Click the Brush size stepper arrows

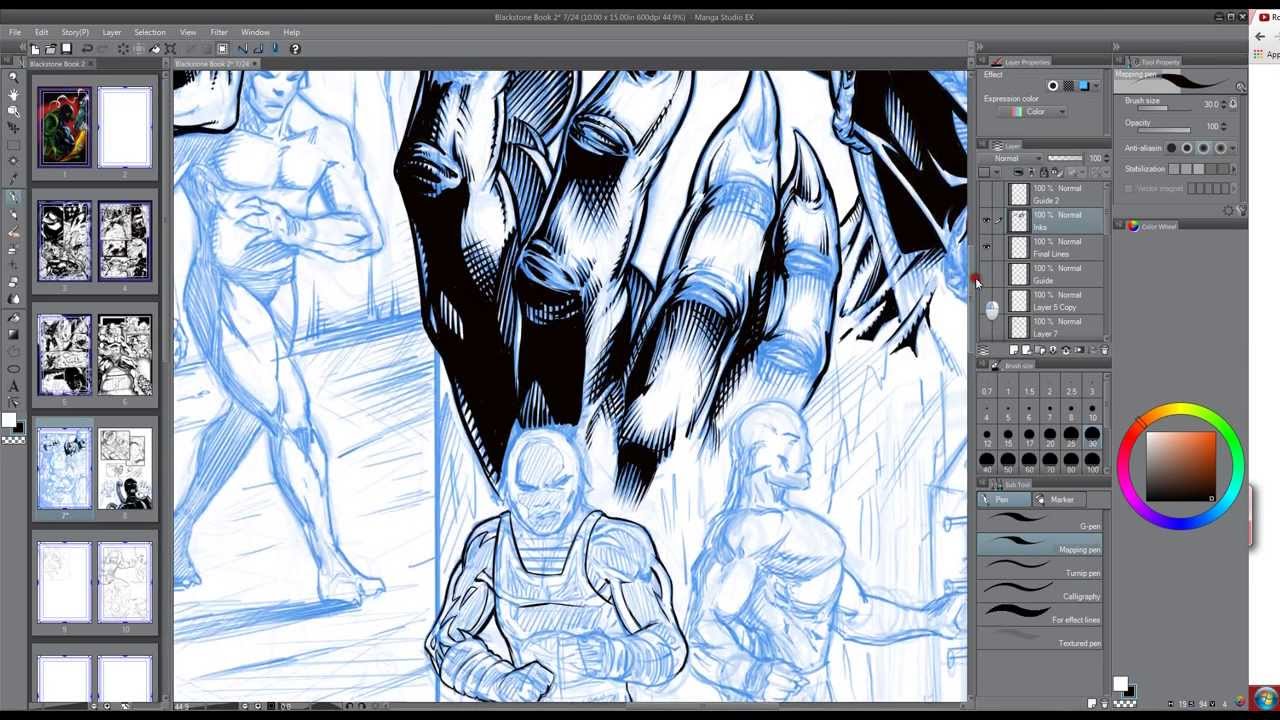click(1223, 104)
